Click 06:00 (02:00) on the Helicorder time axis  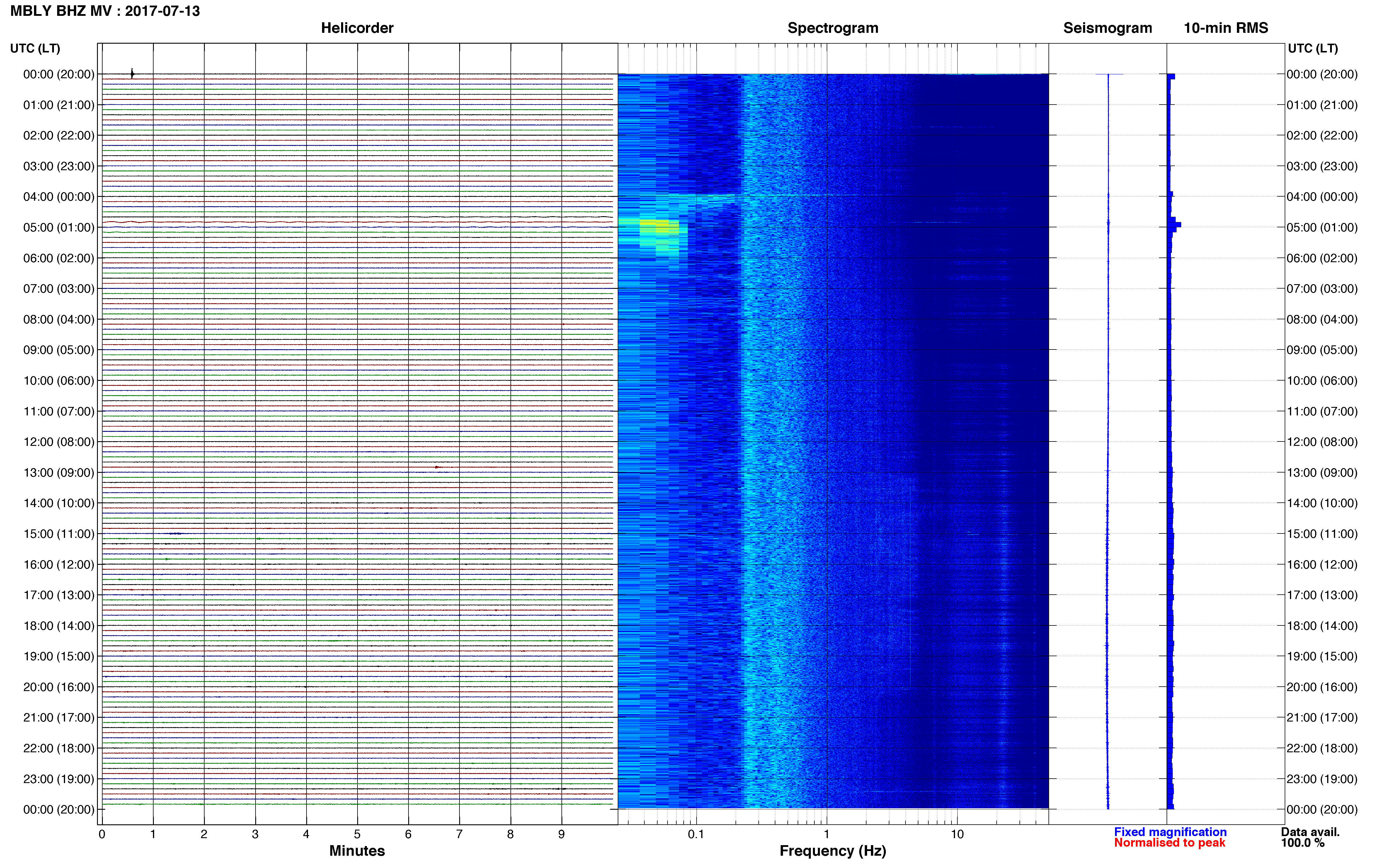click(x=59, y=258)
